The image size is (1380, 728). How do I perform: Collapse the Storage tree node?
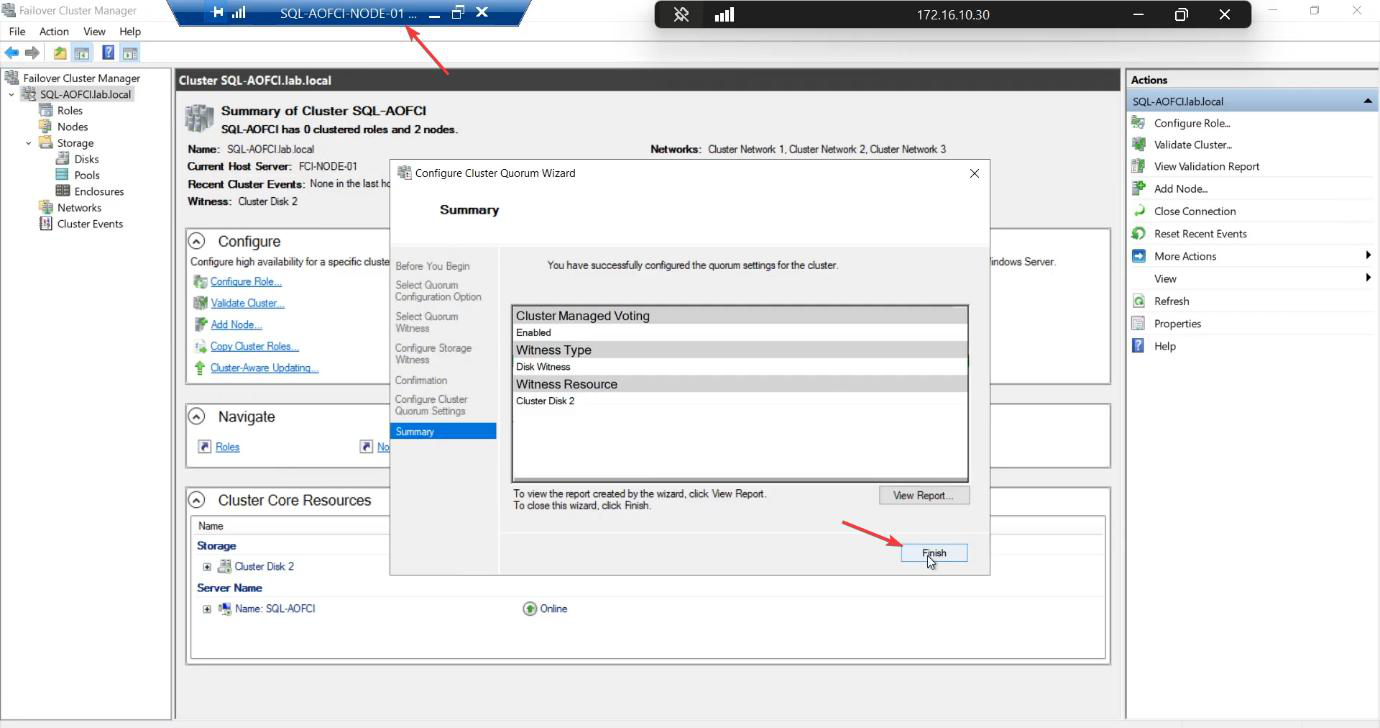point(28,143)
